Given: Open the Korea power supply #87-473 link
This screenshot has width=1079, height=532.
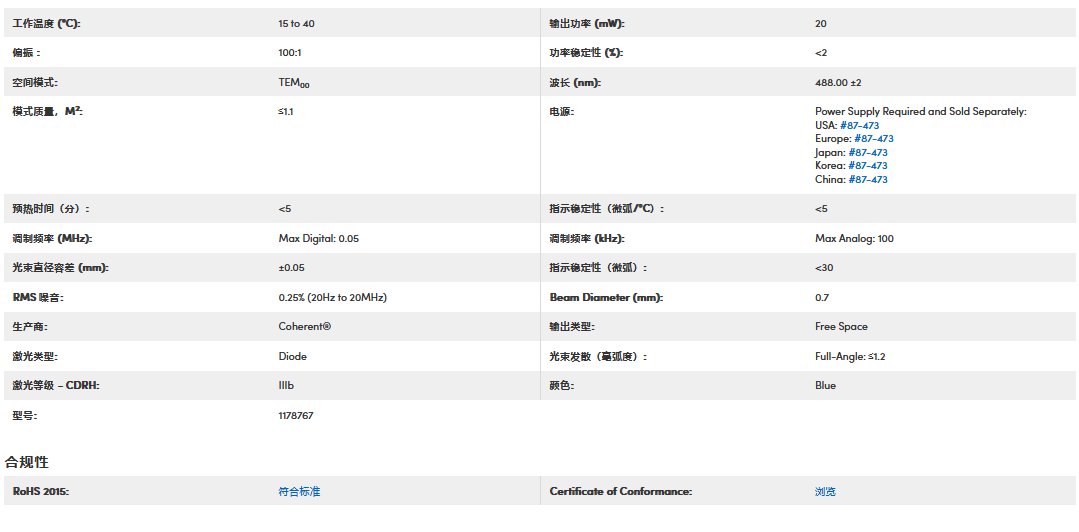Looking at the screenshot, I should click(x=868, y=166).
